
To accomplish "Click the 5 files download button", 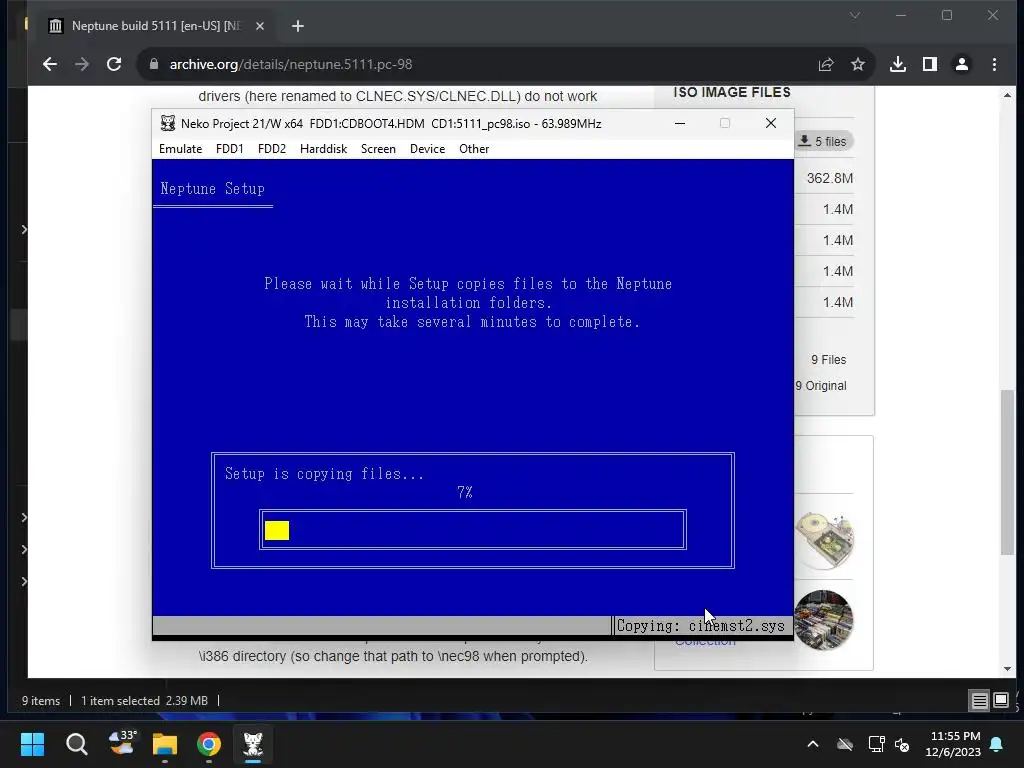I will coord(824,141).
